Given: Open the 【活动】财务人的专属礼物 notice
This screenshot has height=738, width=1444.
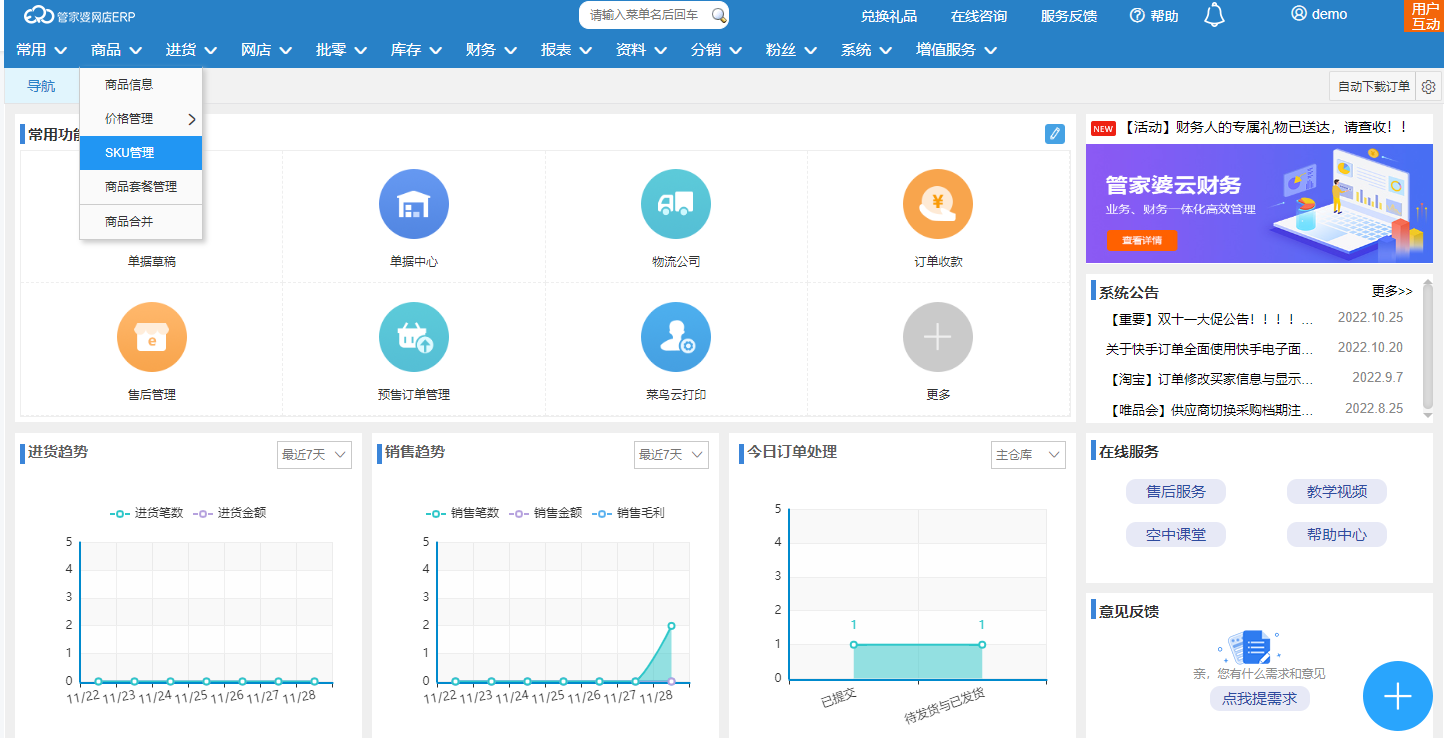Looking at the screenshot, I should tap(1265, 127).
